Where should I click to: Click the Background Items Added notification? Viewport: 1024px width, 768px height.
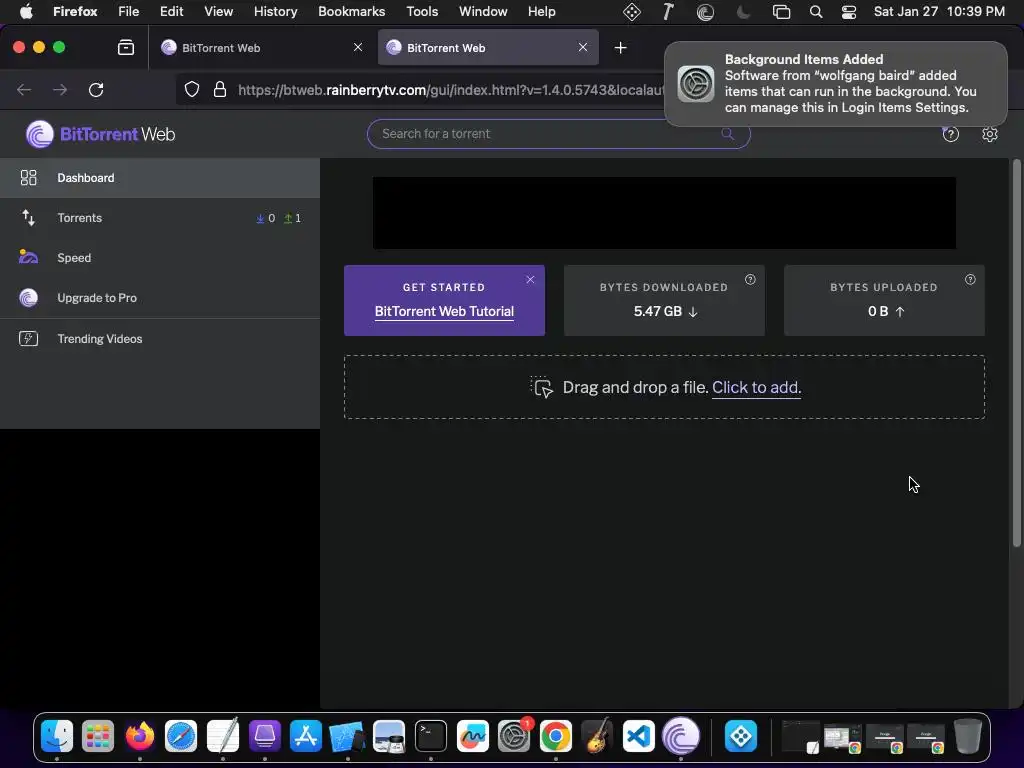(836, 84)
